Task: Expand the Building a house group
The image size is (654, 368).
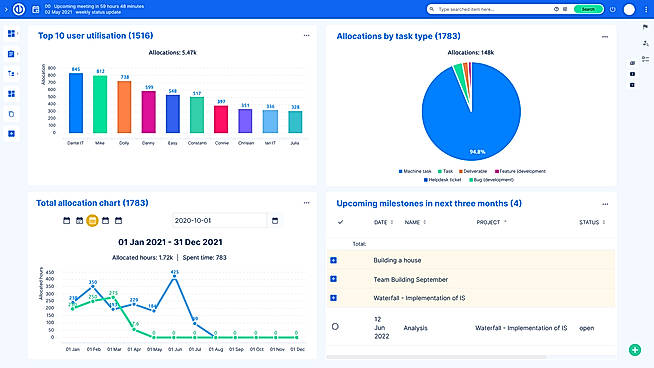Action: tap(333, 260)
